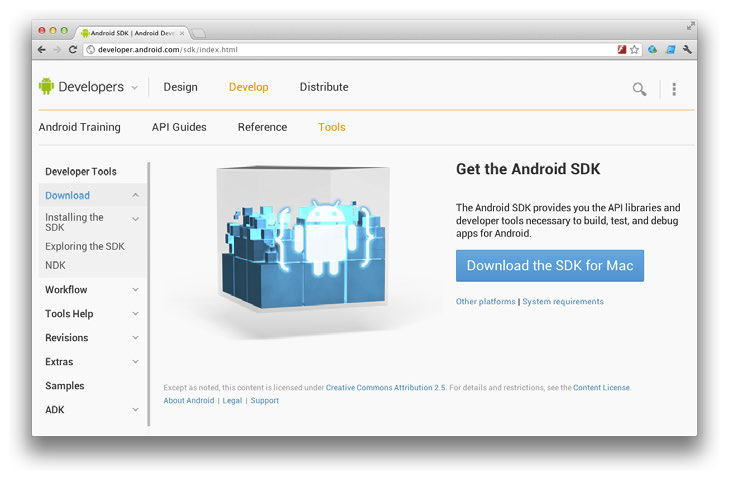Click Download the SDK for Mac button

[550, 266]
